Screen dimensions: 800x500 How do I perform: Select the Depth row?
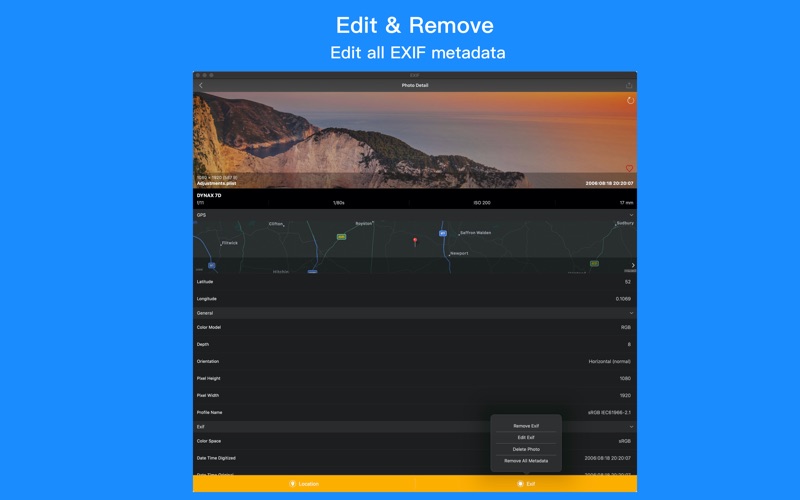click(x=415, y=344)
